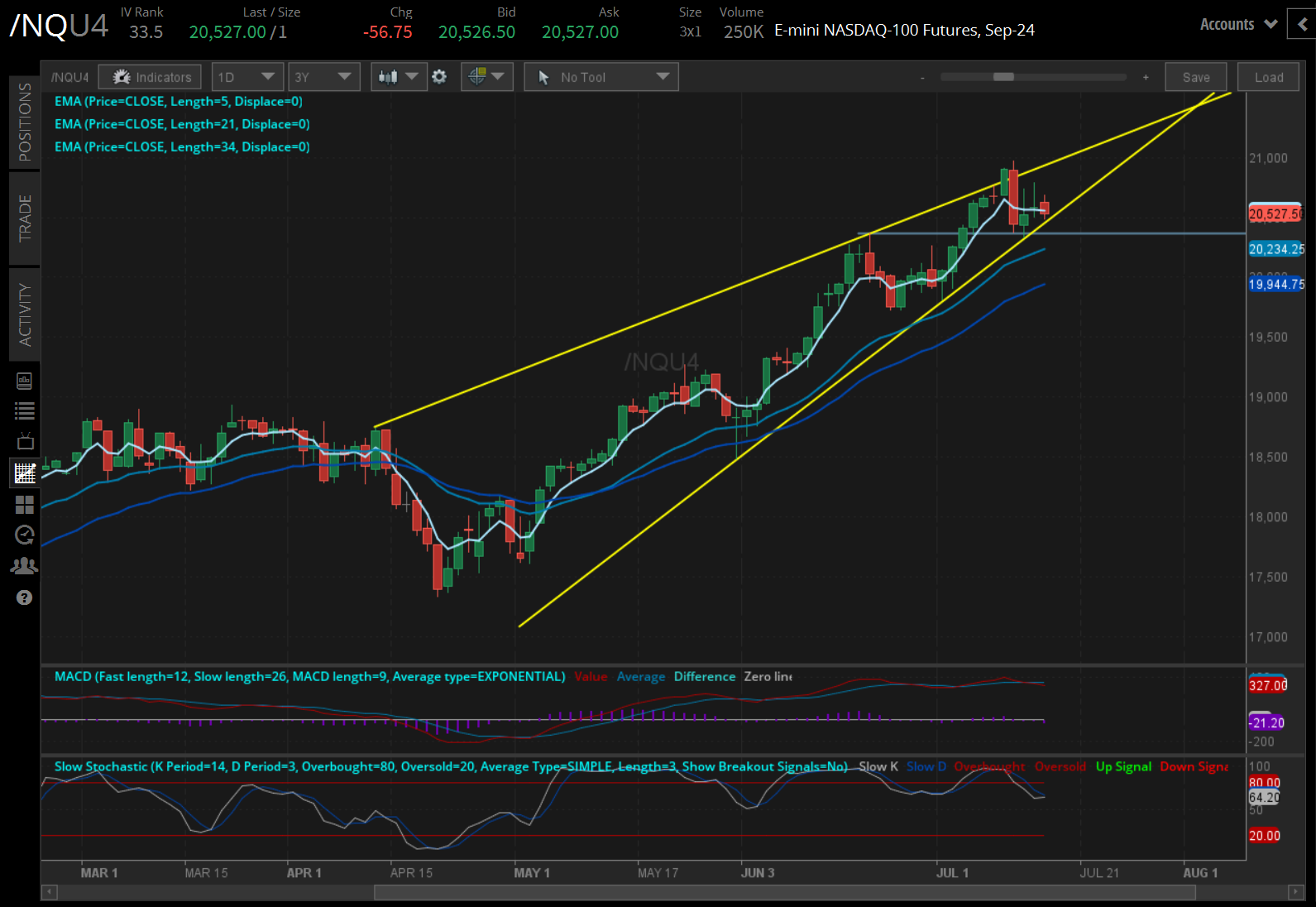Image resolution: width=1316 pixels, height=907 pixels.
Task: Open the No Tool drawing dropdown
Action: click(x=601, y=77)
